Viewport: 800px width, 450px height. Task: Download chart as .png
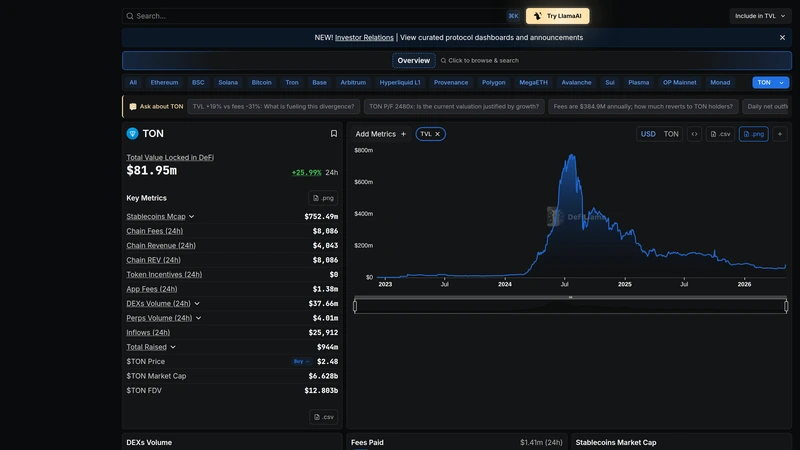pos(754,134)
